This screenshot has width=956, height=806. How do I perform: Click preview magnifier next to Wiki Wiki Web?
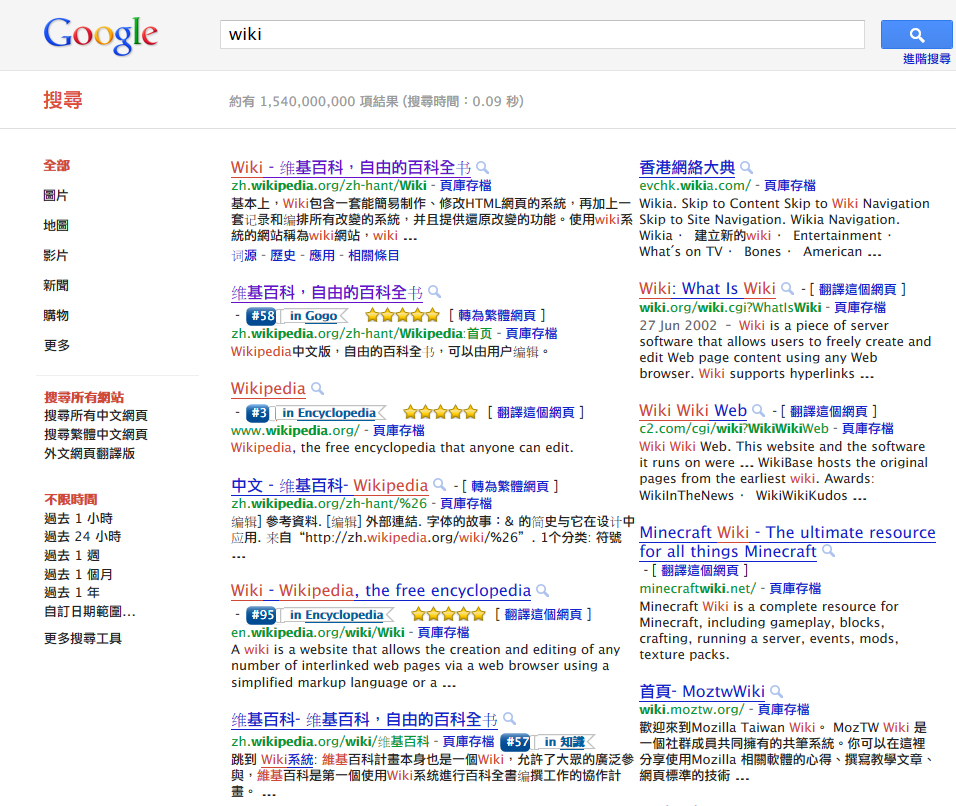tap(758, 411)
